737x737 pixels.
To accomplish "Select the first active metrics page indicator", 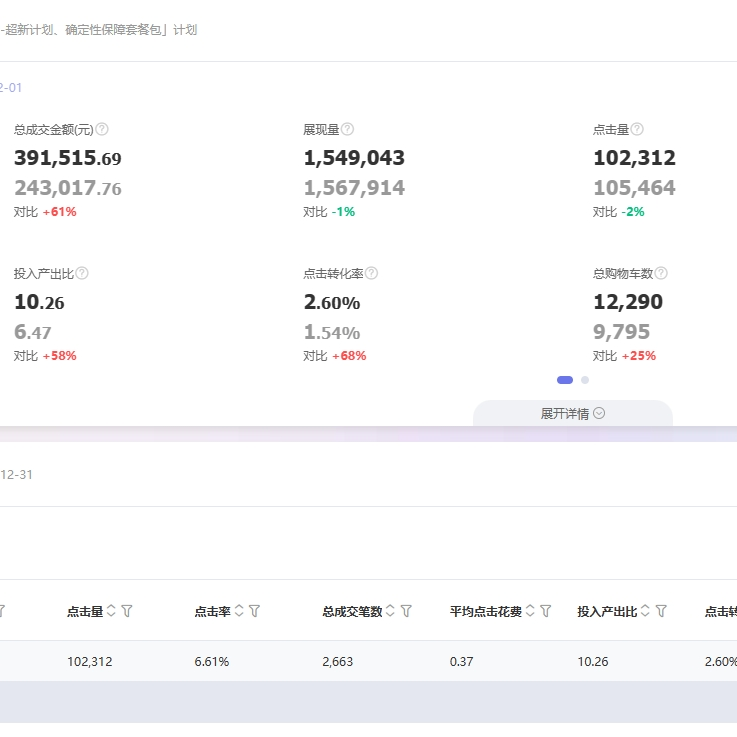I will [565, 380].
